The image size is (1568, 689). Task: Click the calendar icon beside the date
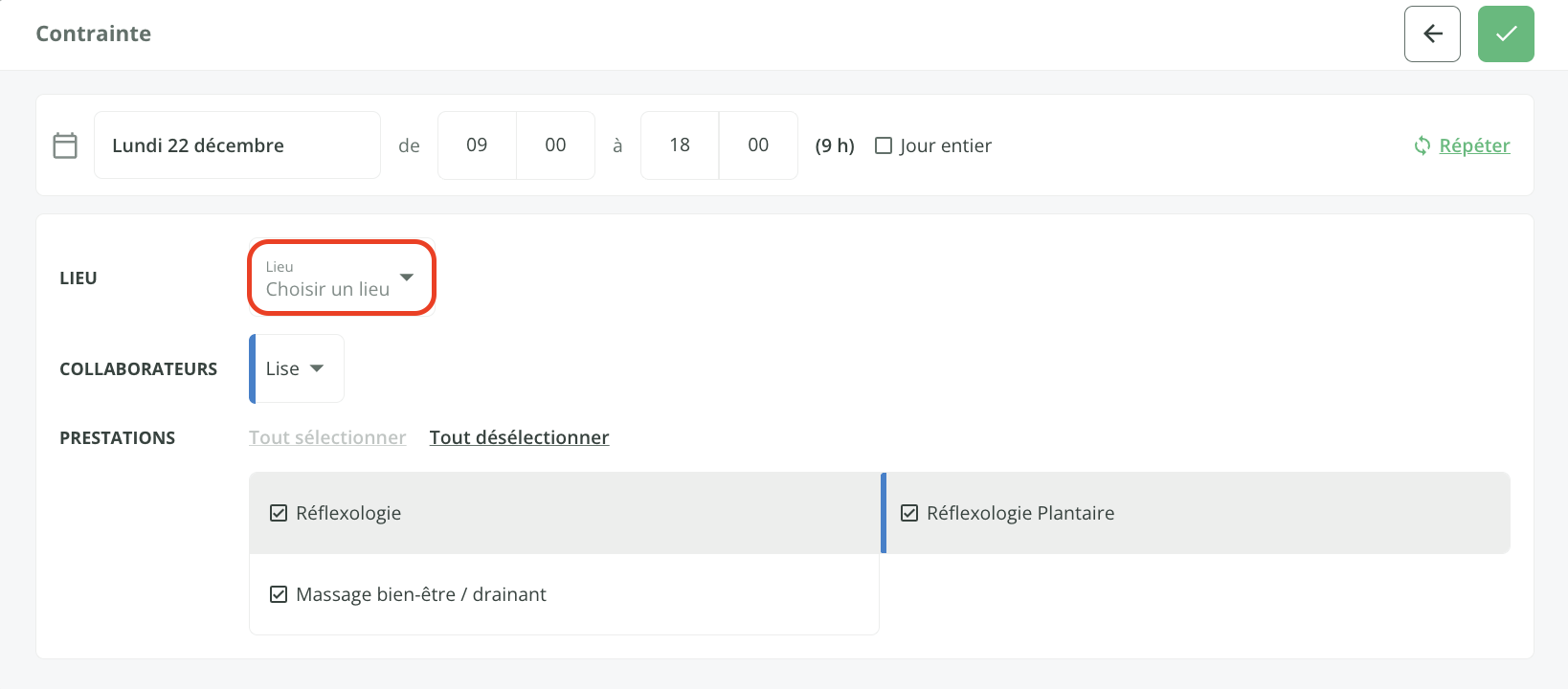[x=65, y=145]
